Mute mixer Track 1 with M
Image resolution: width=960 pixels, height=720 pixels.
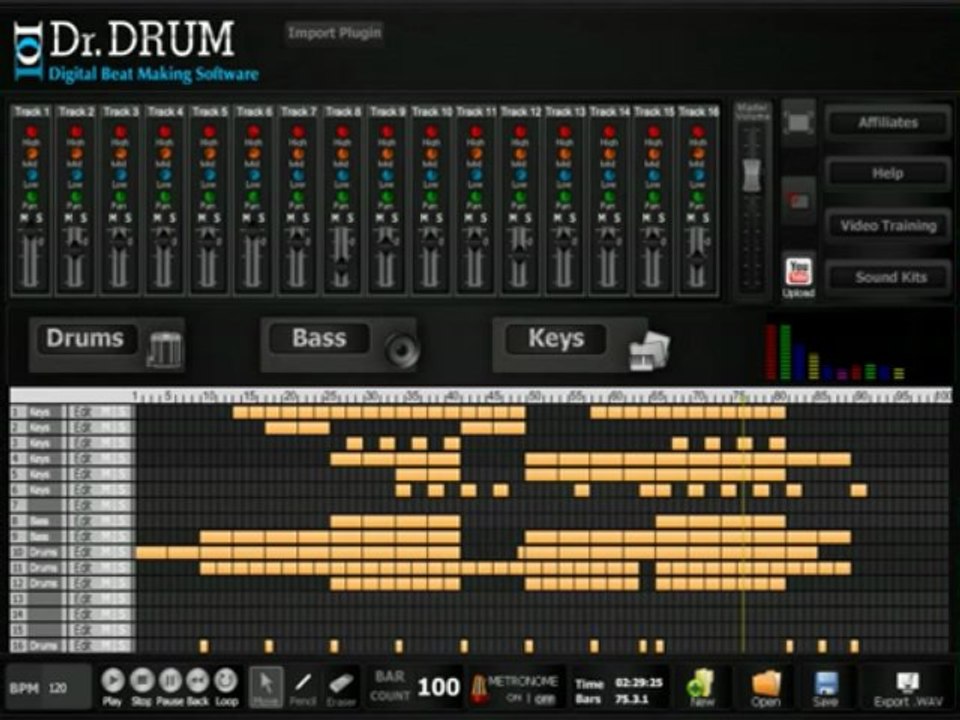24,218
